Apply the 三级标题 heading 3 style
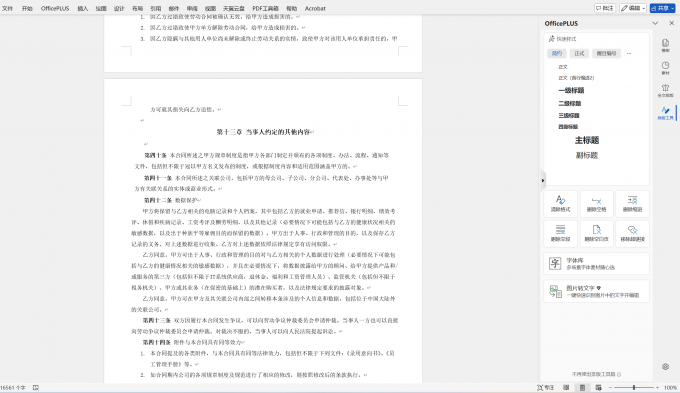This screenshot has height=393, width=680. [x=569, y=115]
